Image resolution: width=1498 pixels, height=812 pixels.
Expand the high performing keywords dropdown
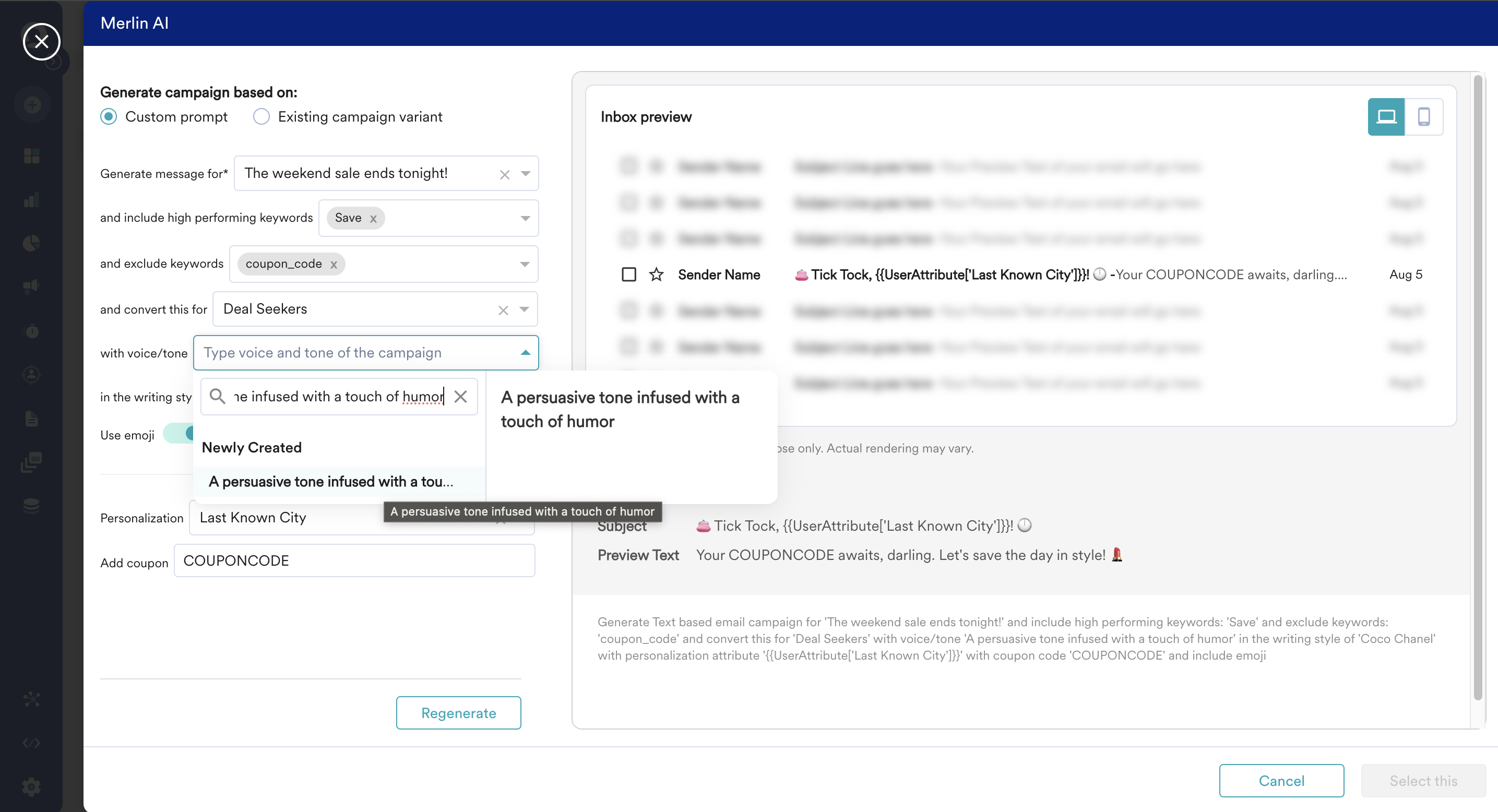click(x=525, y=218)
